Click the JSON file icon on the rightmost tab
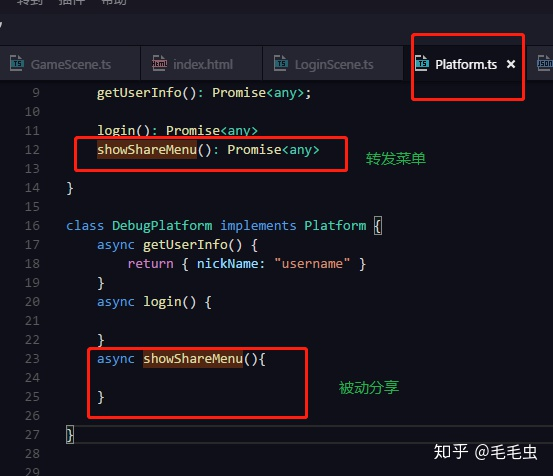The height and width of the screenshot is (476, 553). pos(545,63)
